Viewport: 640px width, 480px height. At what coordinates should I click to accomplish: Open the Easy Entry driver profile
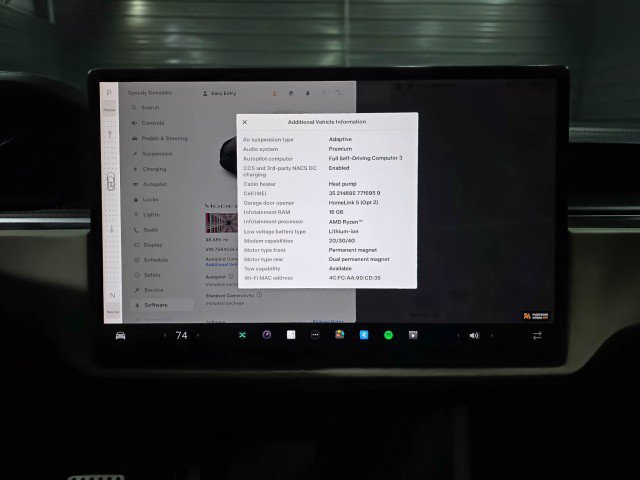[x=220, y=93]
